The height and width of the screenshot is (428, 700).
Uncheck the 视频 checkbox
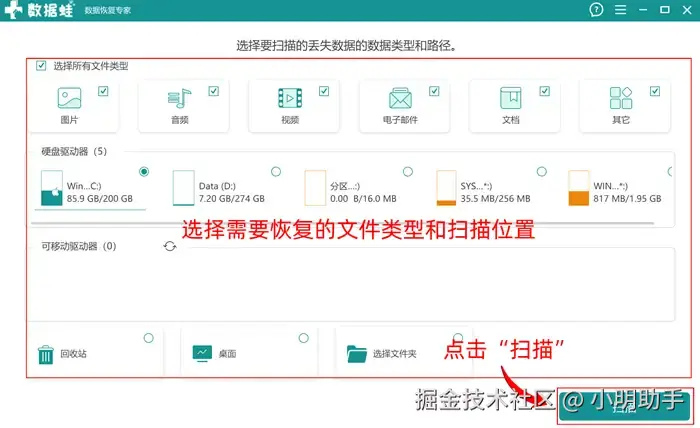pyautogui.click(x=324, y=91)
